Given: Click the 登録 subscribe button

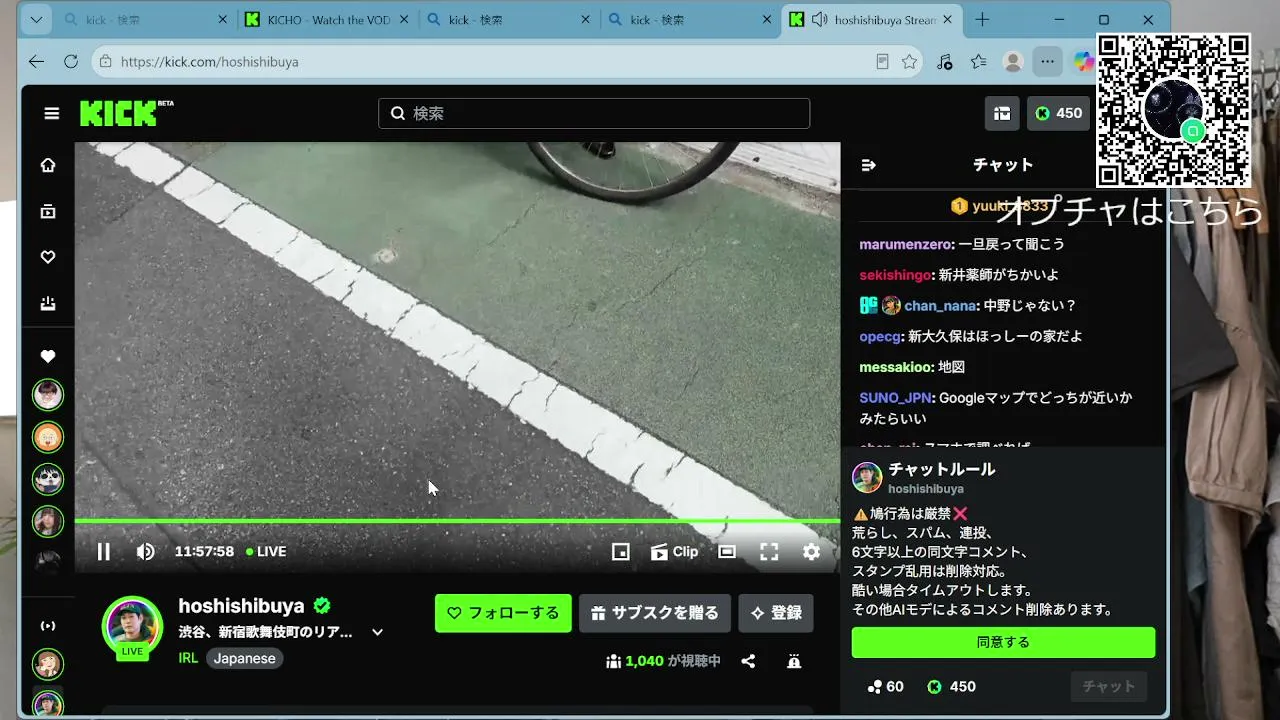Looking at the screenshot, I should [776, 613].
